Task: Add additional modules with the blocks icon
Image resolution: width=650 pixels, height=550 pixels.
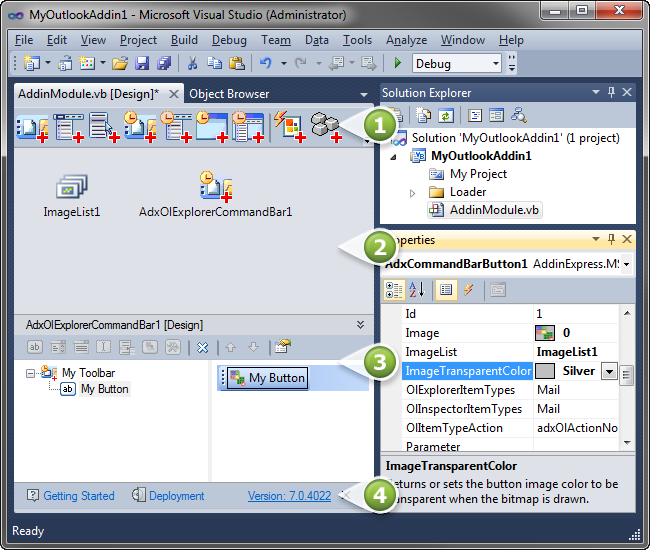Action: tap(326, 127)
